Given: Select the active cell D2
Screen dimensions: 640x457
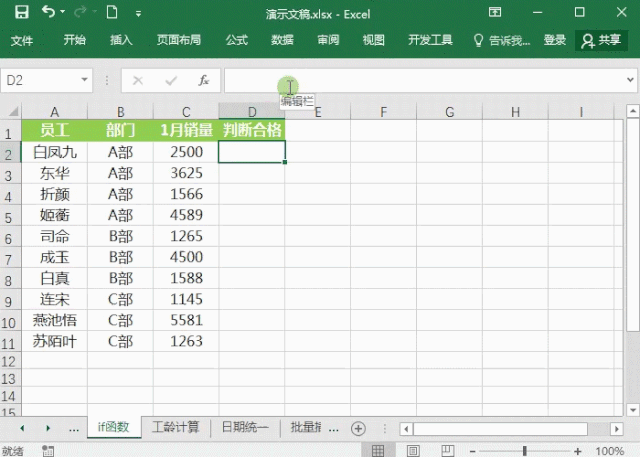Looking at the screenshot, I should tap(252, 152).
